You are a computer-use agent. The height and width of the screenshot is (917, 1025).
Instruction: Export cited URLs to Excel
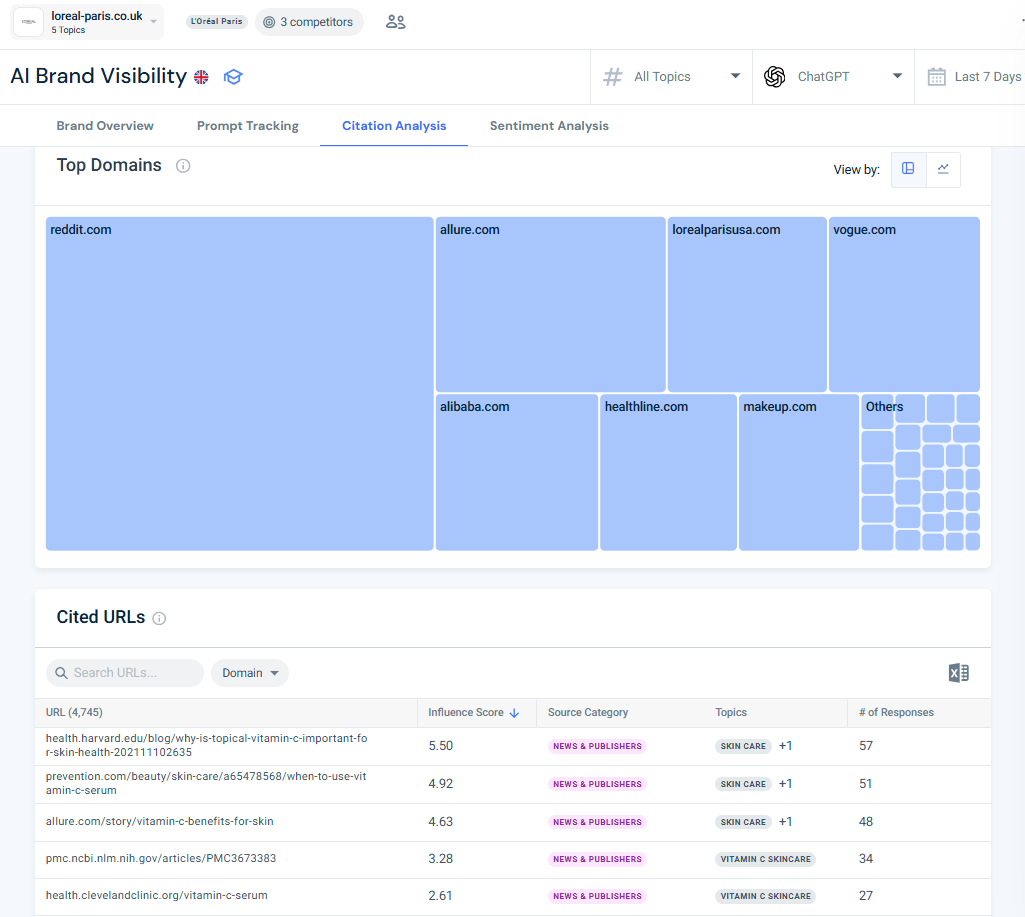(958, 673)
